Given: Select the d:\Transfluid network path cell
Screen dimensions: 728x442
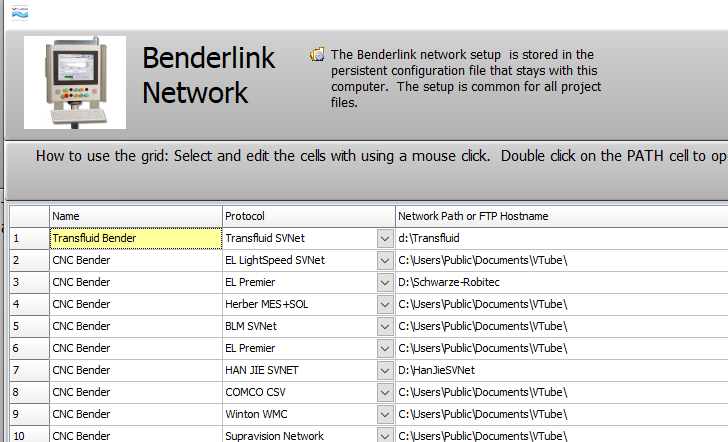Looking at the screenshot, I should pos(562,238).
